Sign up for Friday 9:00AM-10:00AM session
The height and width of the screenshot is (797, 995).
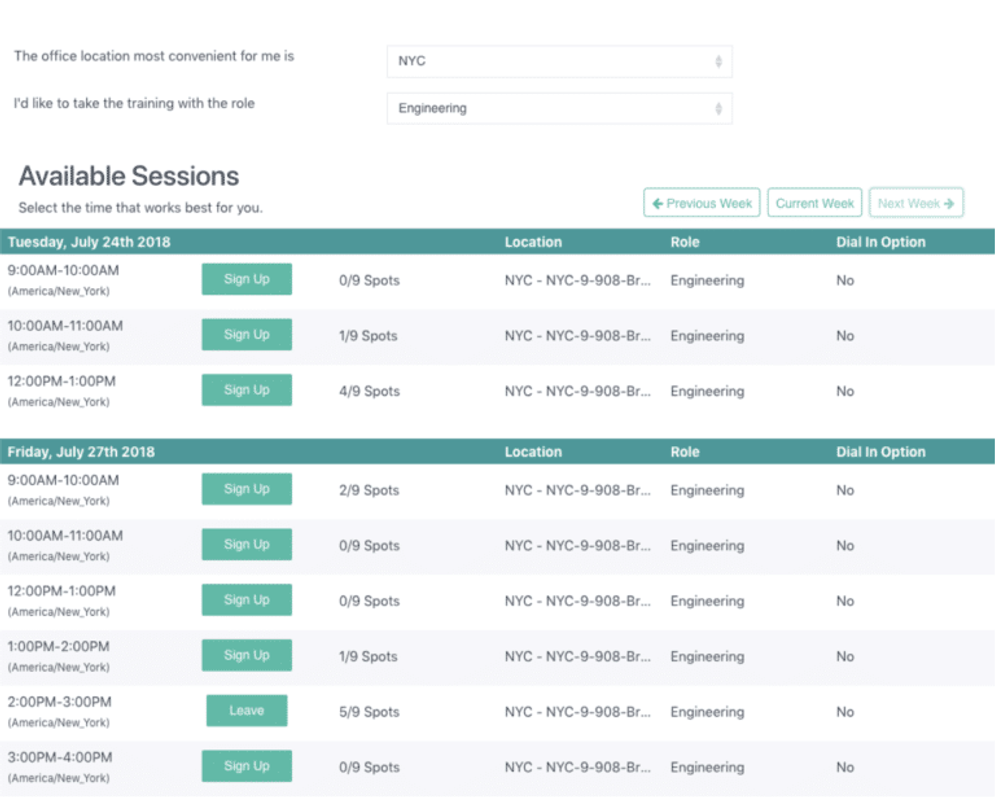[247, 489]
